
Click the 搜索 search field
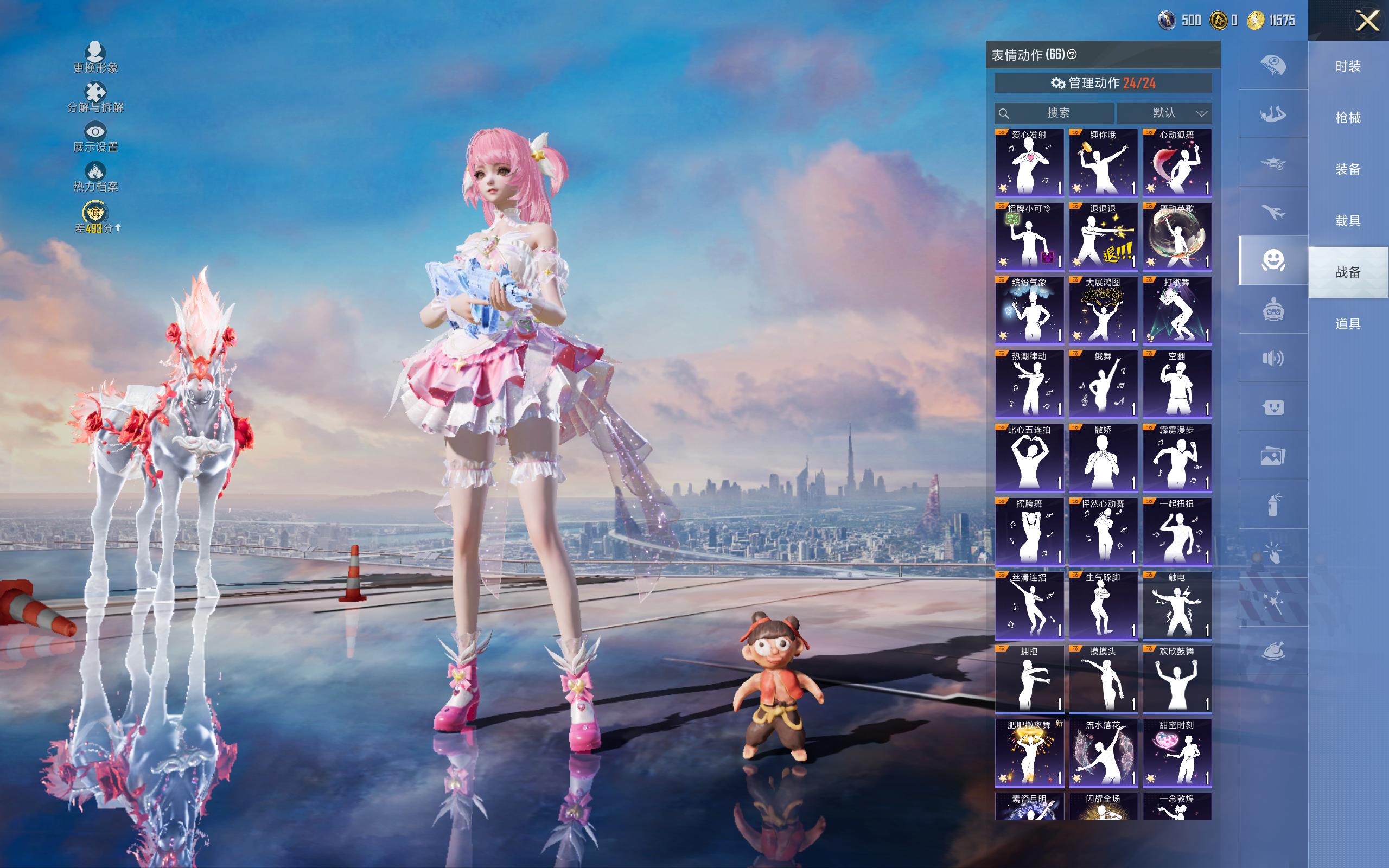click(x=1057, y=113)
